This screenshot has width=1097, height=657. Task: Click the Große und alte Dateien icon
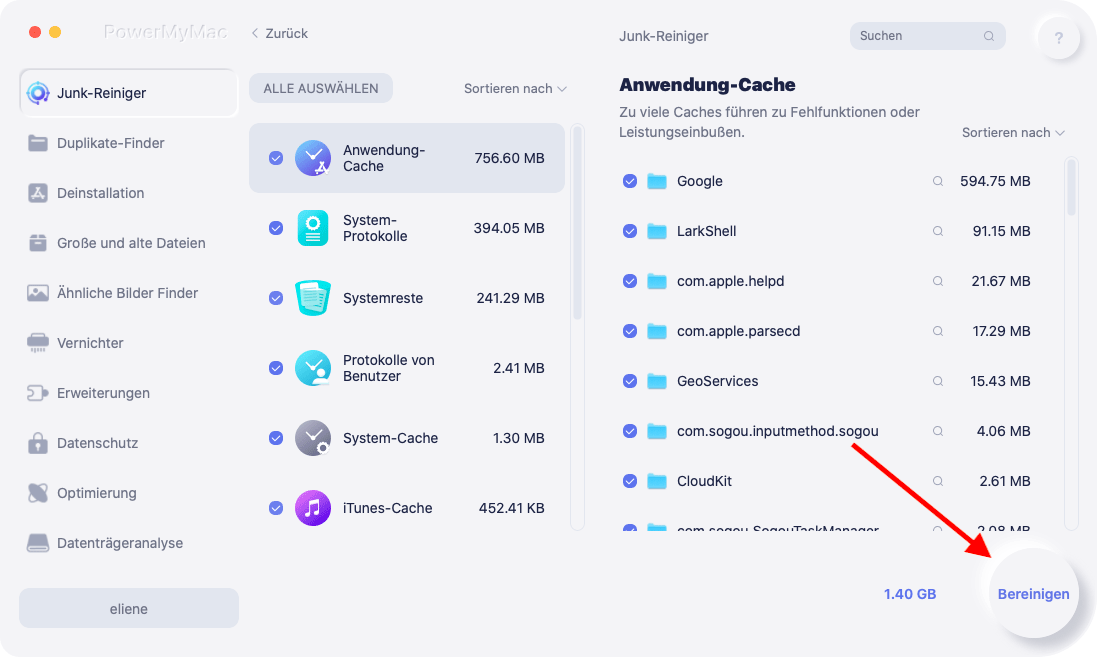coord(38,243)
